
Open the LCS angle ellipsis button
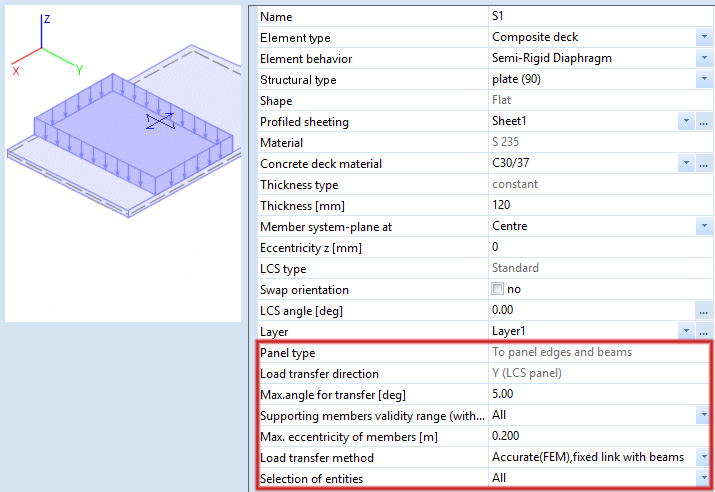704,311
